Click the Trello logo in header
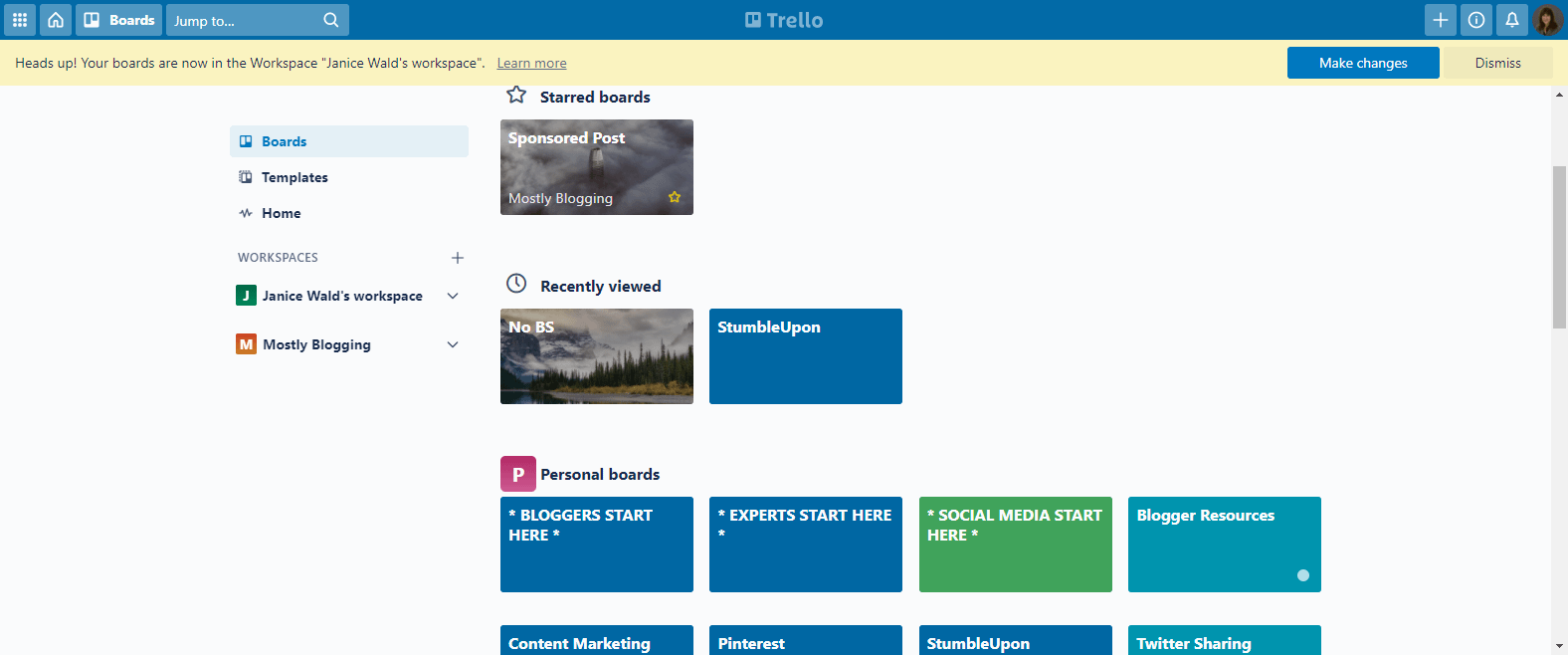 (784, 20)
